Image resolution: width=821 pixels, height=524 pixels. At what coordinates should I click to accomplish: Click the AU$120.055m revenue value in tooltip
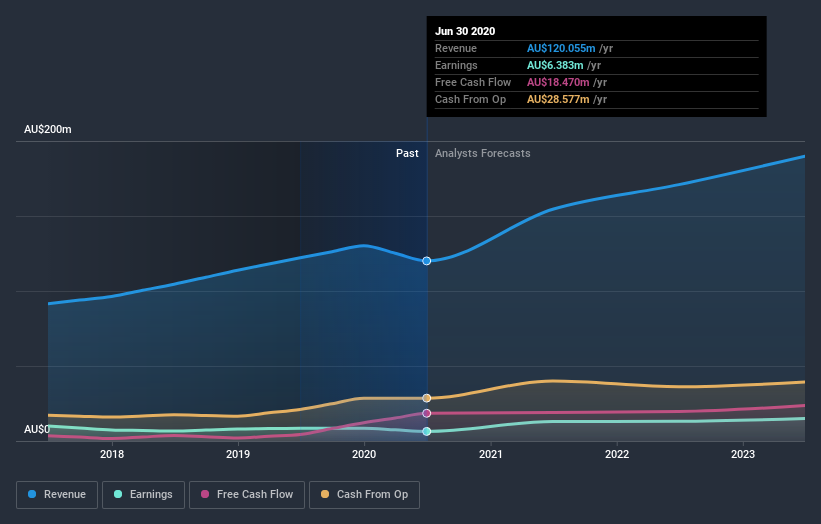coord(561,48)
